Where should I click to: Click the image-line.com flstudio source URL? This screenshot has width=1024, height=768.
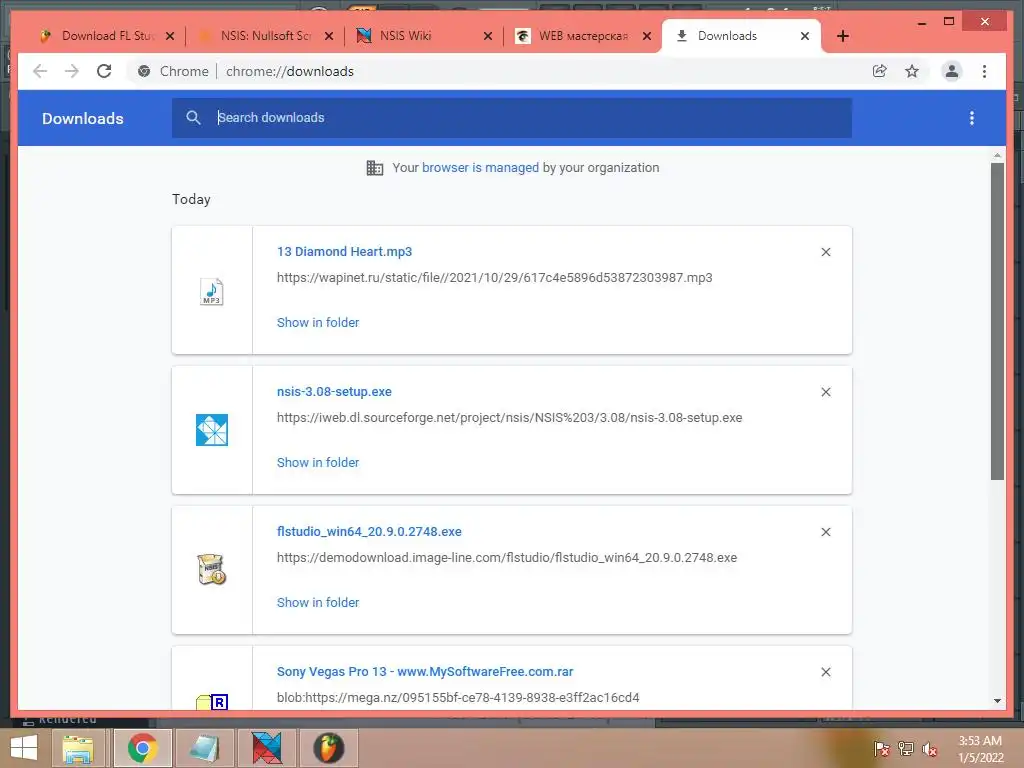click(x=507, y=558)
